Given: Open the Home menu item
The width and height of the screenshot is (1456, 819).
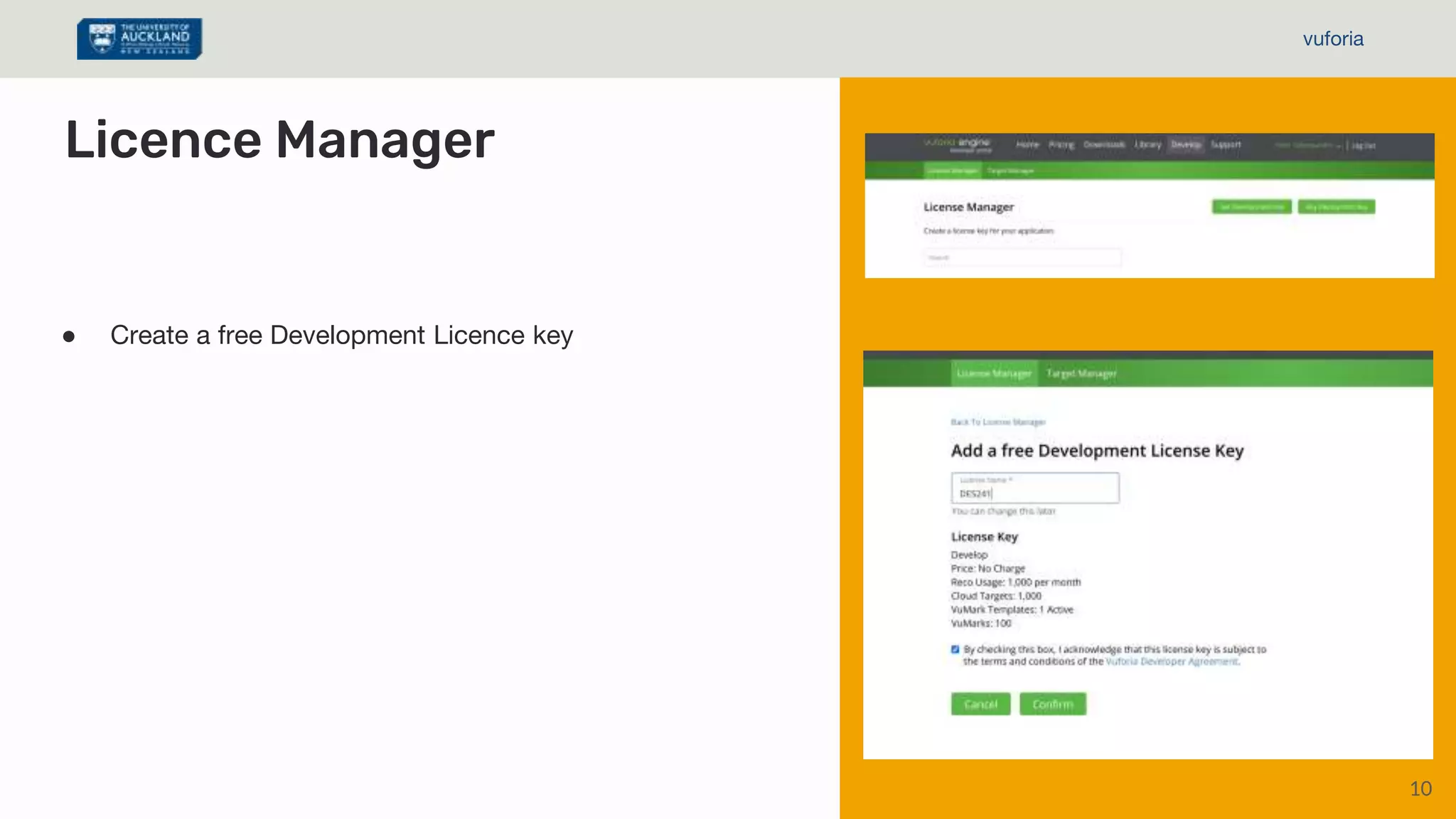Looking at the screenshot, I should (1027, 145).
